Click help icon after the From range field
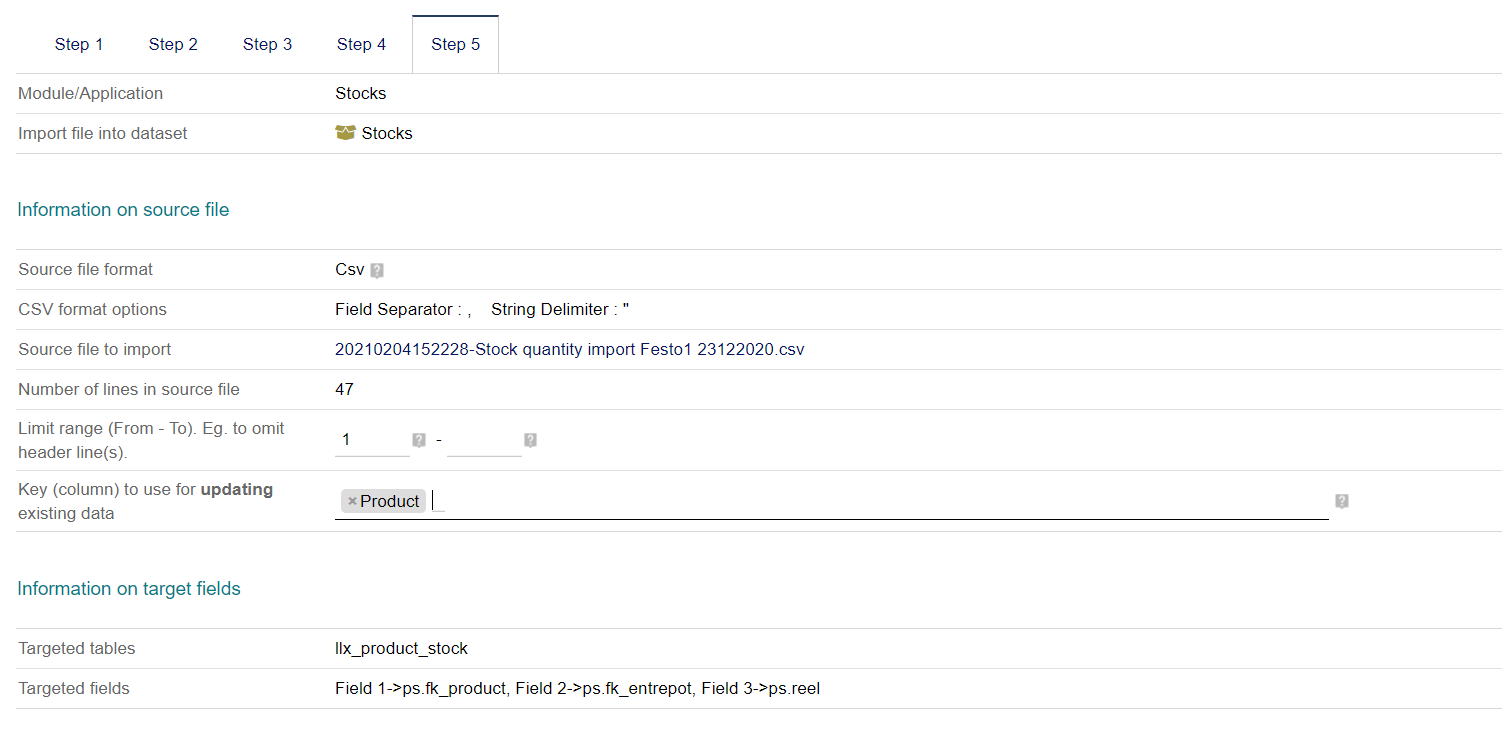Screen dimensions: 1502x752 [x=419, y=440]
